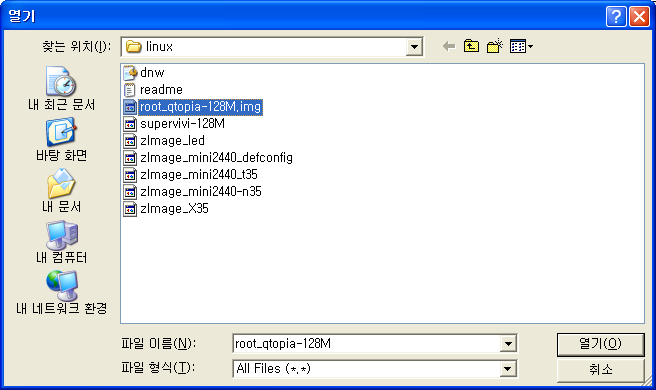Click the 열기(O) button
The height and width of the screenshot is (390, 656).
(600, 344)
